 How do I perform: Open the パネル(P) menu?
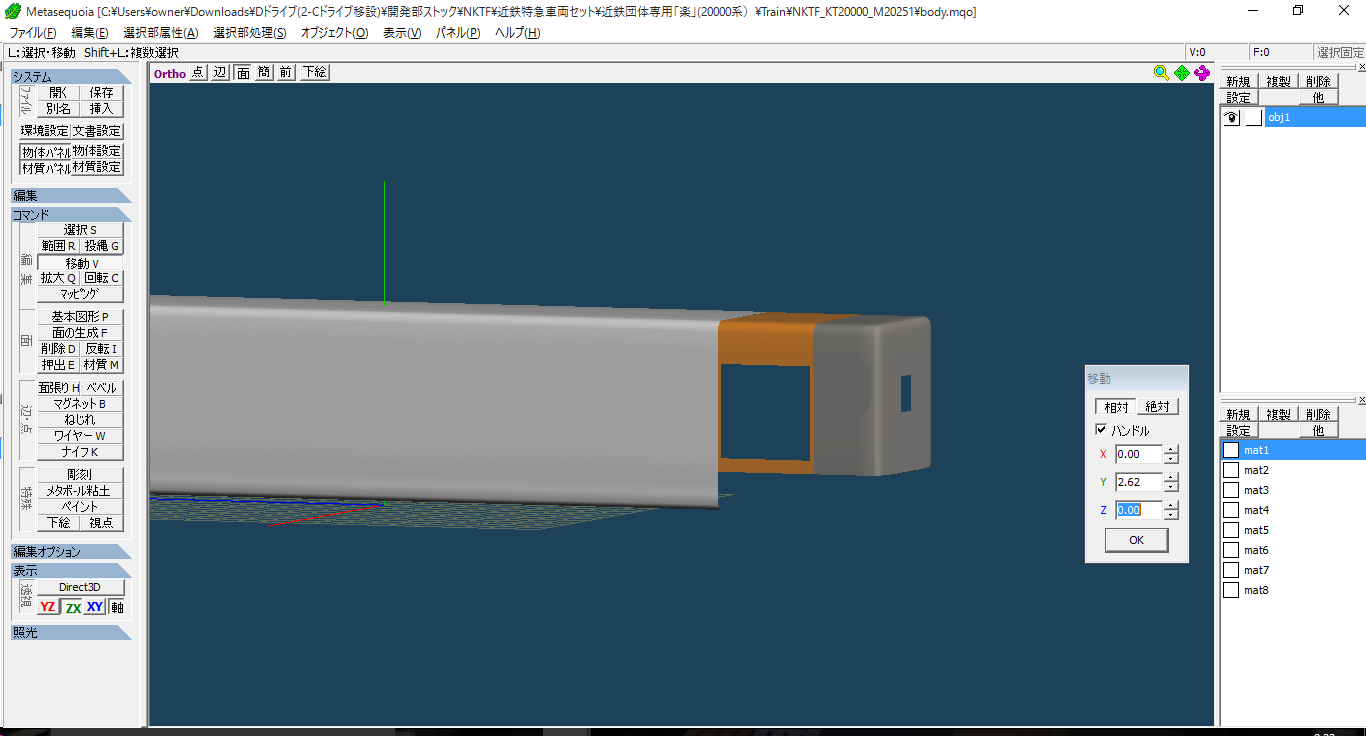458,32
